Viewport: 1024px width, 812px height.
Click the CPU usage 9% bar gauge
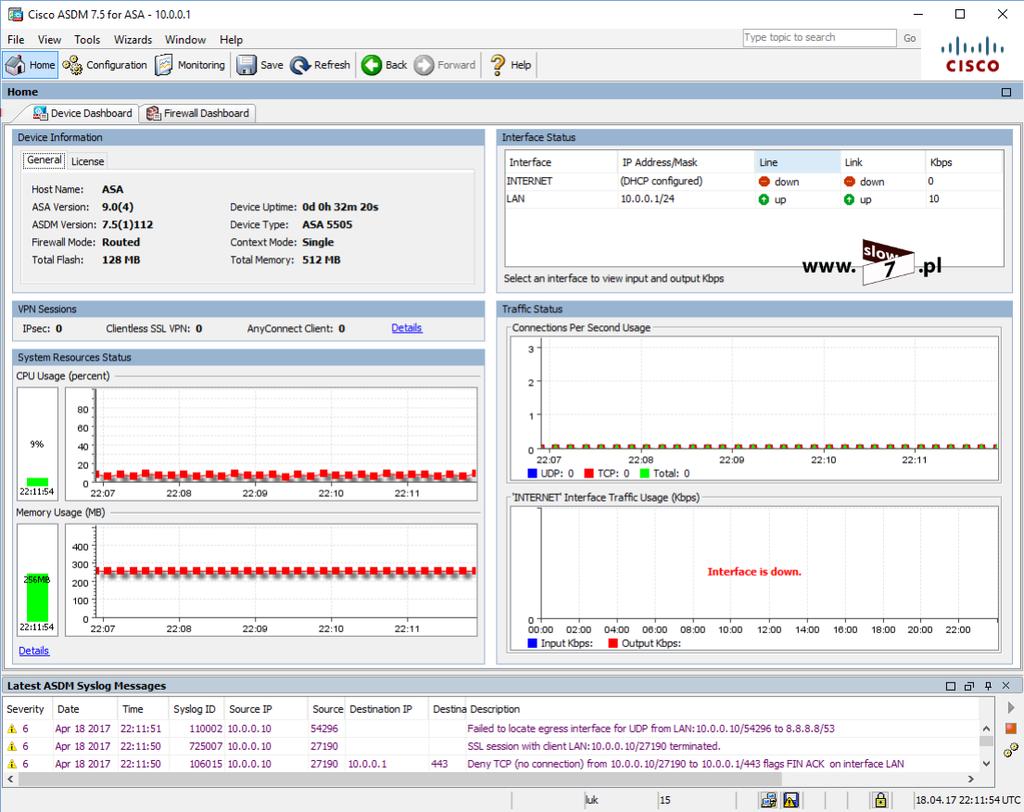click(x=37, y=443)
